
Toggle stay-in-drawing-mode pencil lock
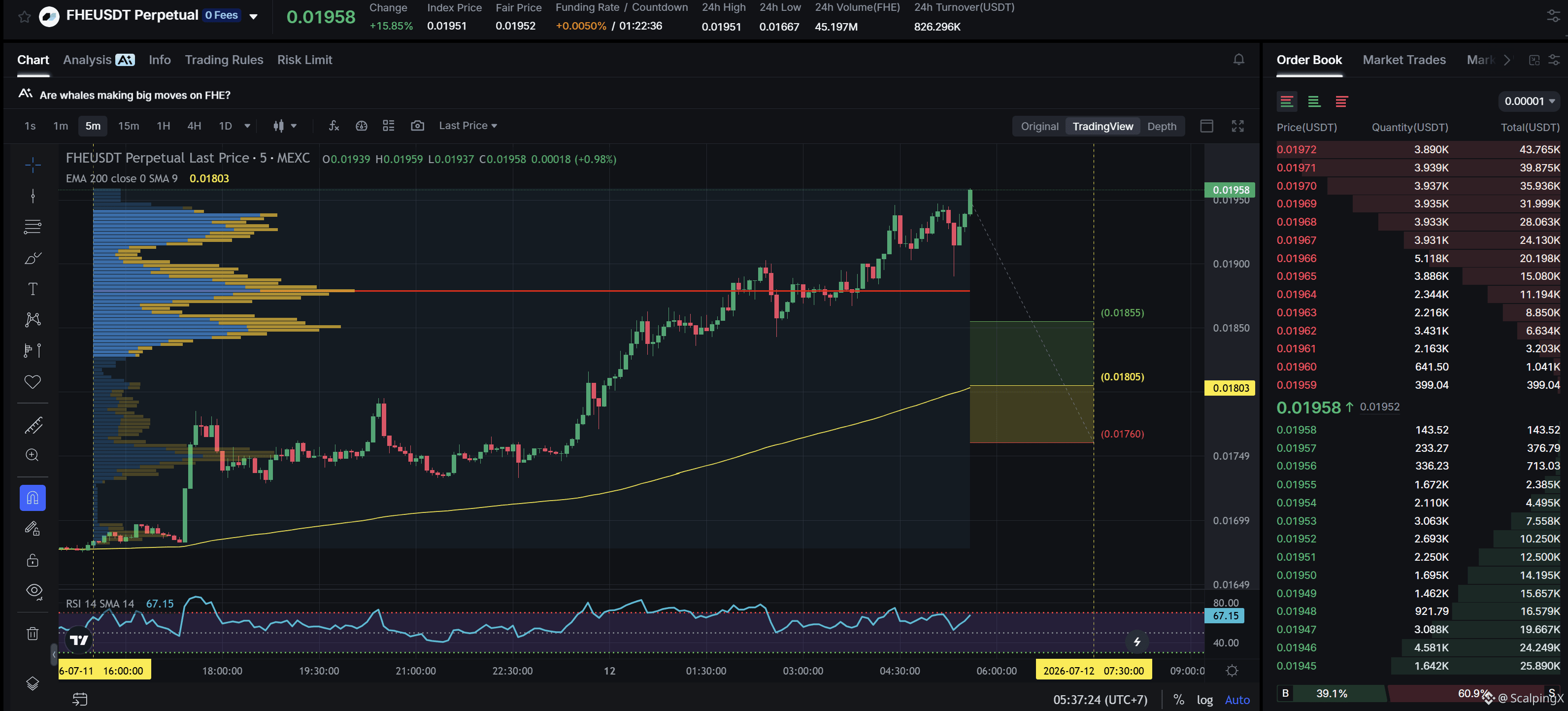[x=33, y=529]
